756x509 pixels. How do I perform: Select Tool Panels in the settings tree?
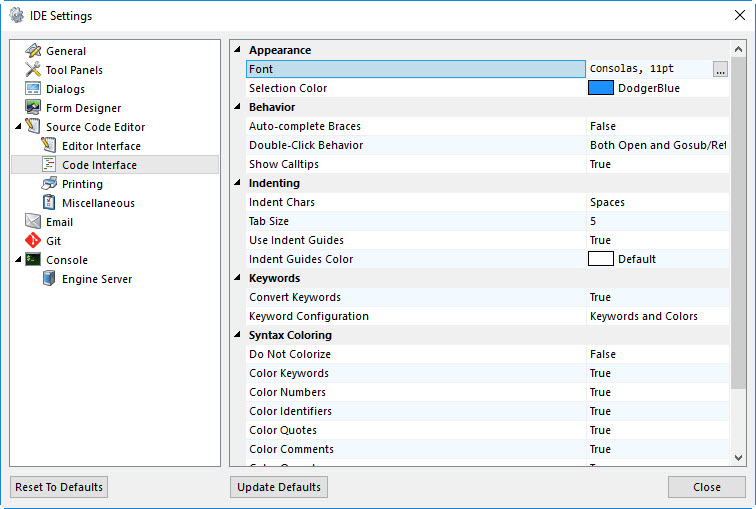(74, 70)
